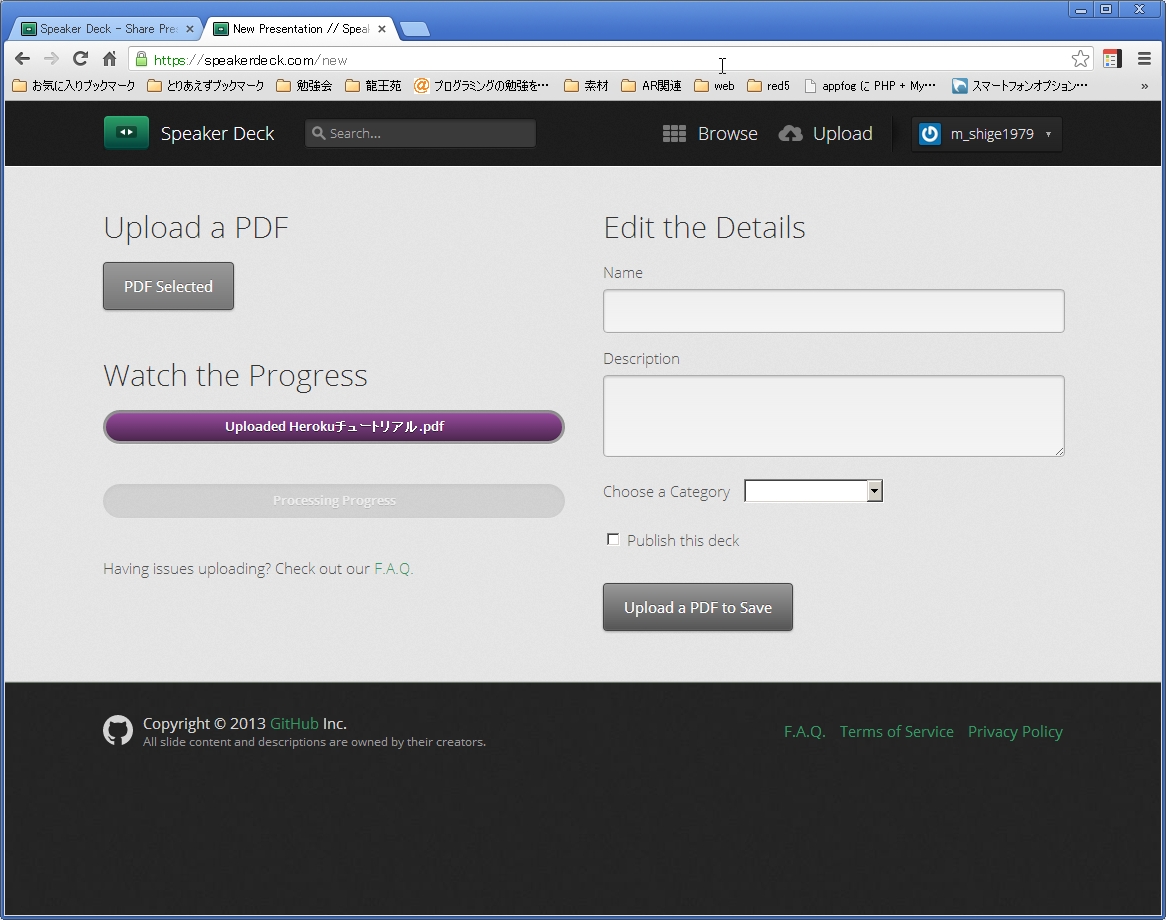Viewport: 1166px width, 920px height.
Task: Open the 龍王苑 bookmark folder
Action: [x=373, y=86]
